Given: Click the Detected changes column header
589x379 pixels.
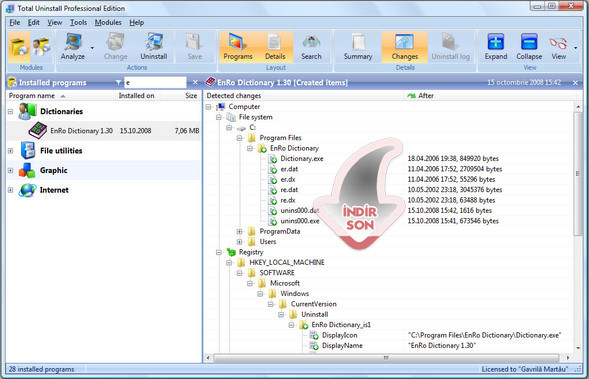Looking at the screenshot, I should pyautogui.click(x=304, y=96).
